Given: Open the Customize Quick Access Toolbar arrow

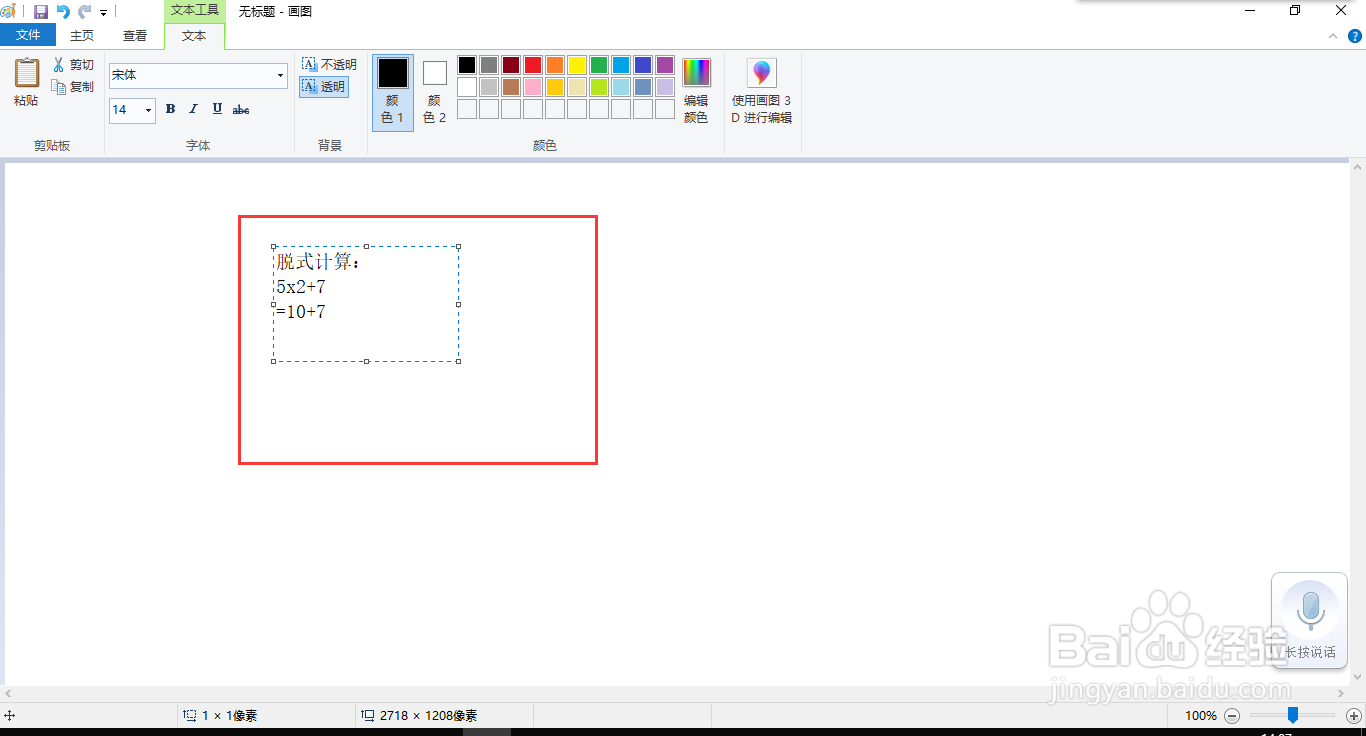Looking at the screenshot, I should coord(103,13).
